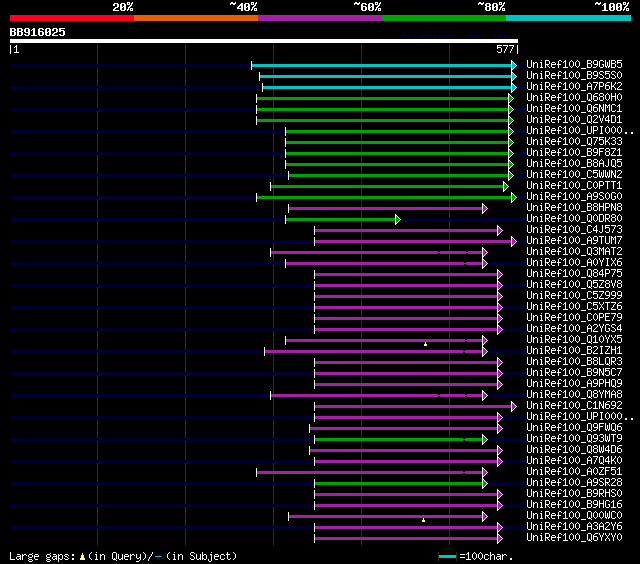The height and width of the screenshot is (564, 640).
Task: Click the white BB916025 query sequence bar
Action: [264, 41]
